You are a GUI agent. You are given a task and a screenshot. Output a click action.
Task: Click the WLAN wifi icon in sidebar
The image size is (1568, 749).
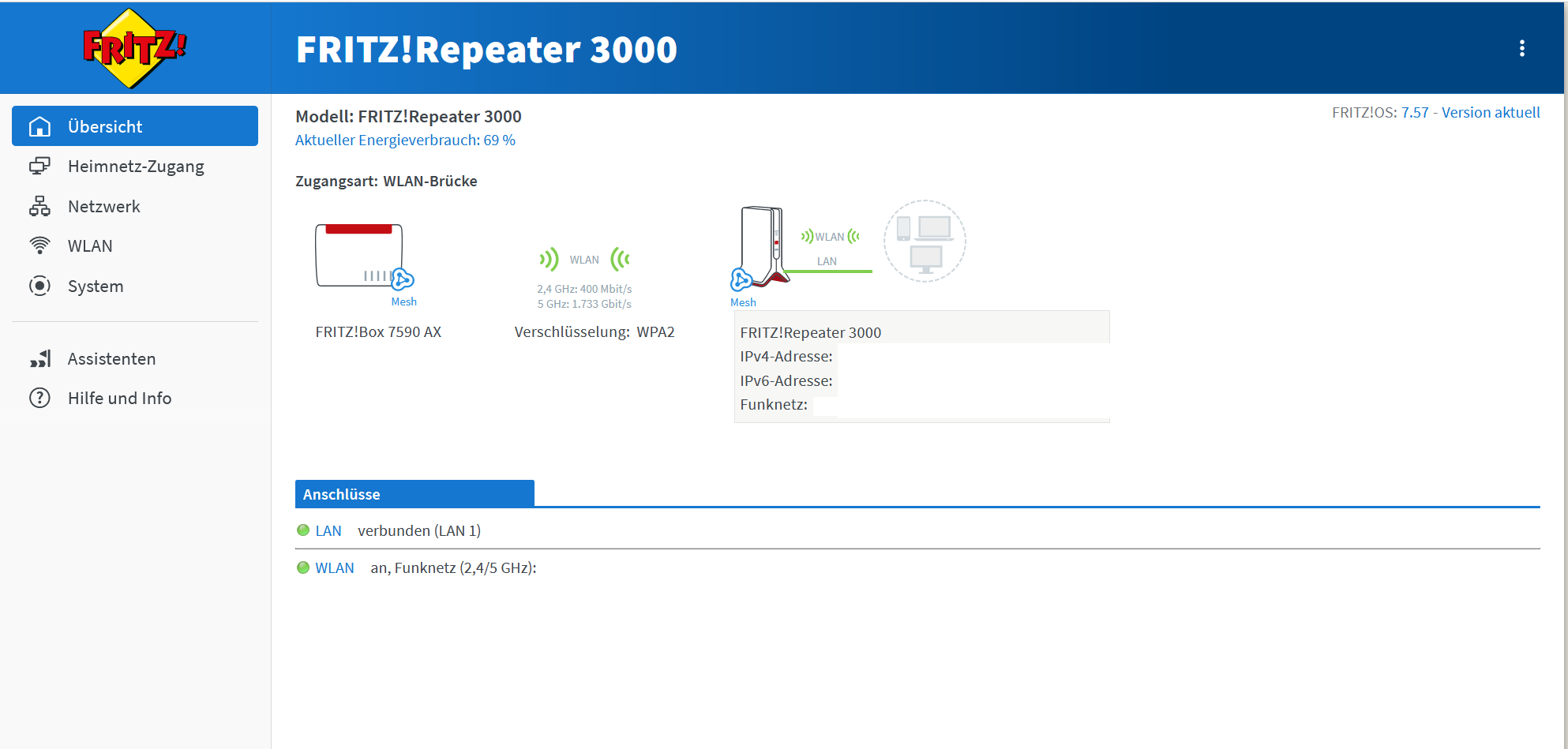pyautogui.click(x=39, y=245)
